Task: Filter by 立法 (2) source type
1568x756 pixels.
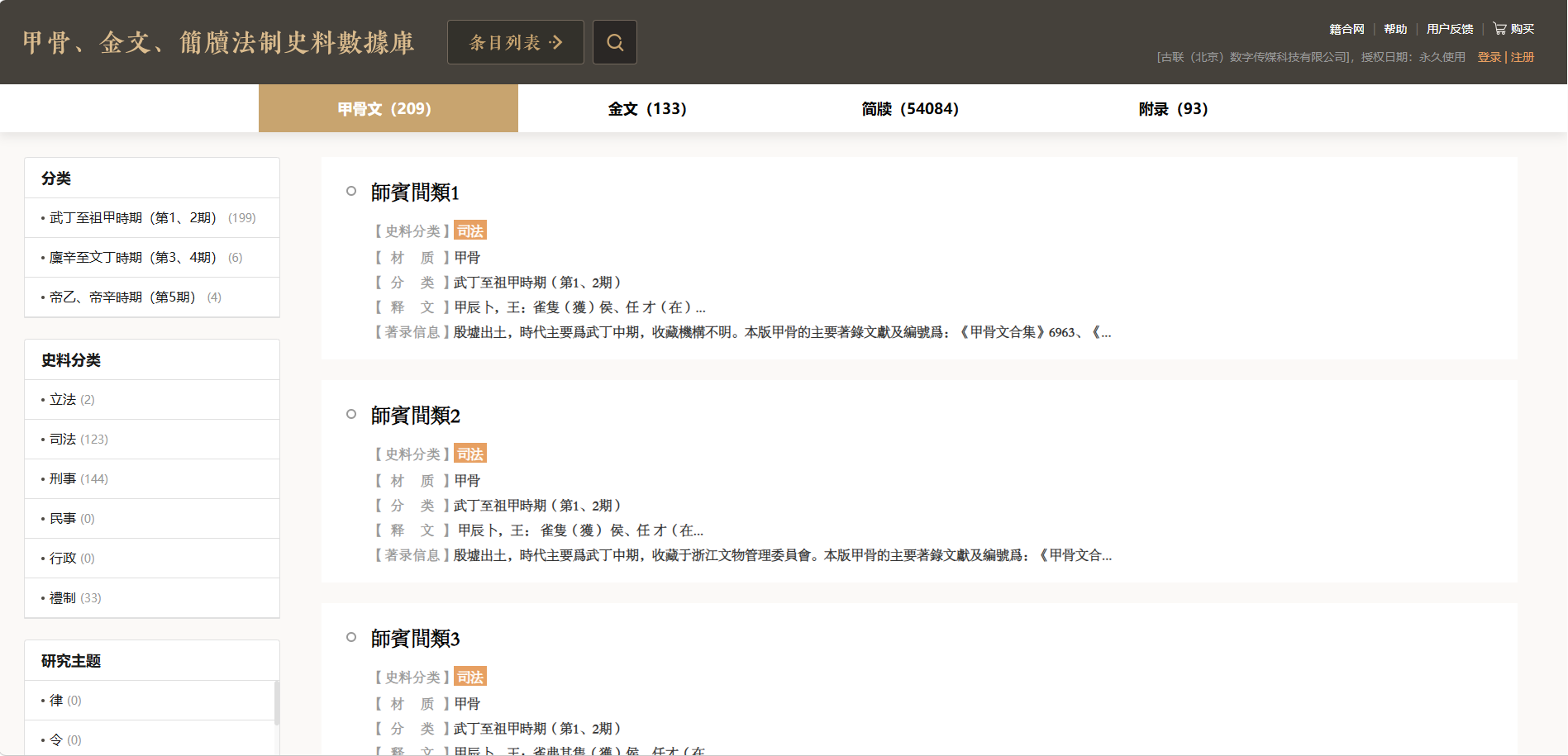Action: pyautogui.click(x=152, y=400)
